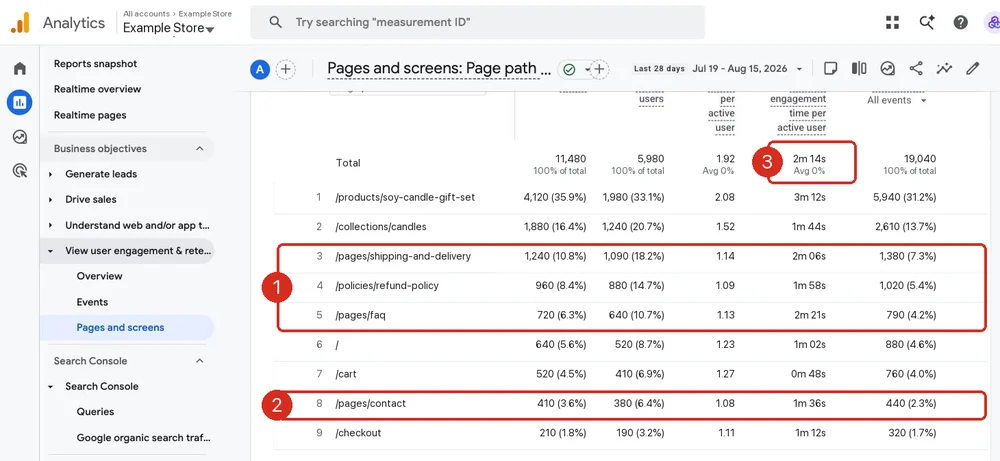Image resolution: width=1000 pixels, height=461 pixels.
Task: Click the All accounts breadcrumb link
Action: [146, 13]
